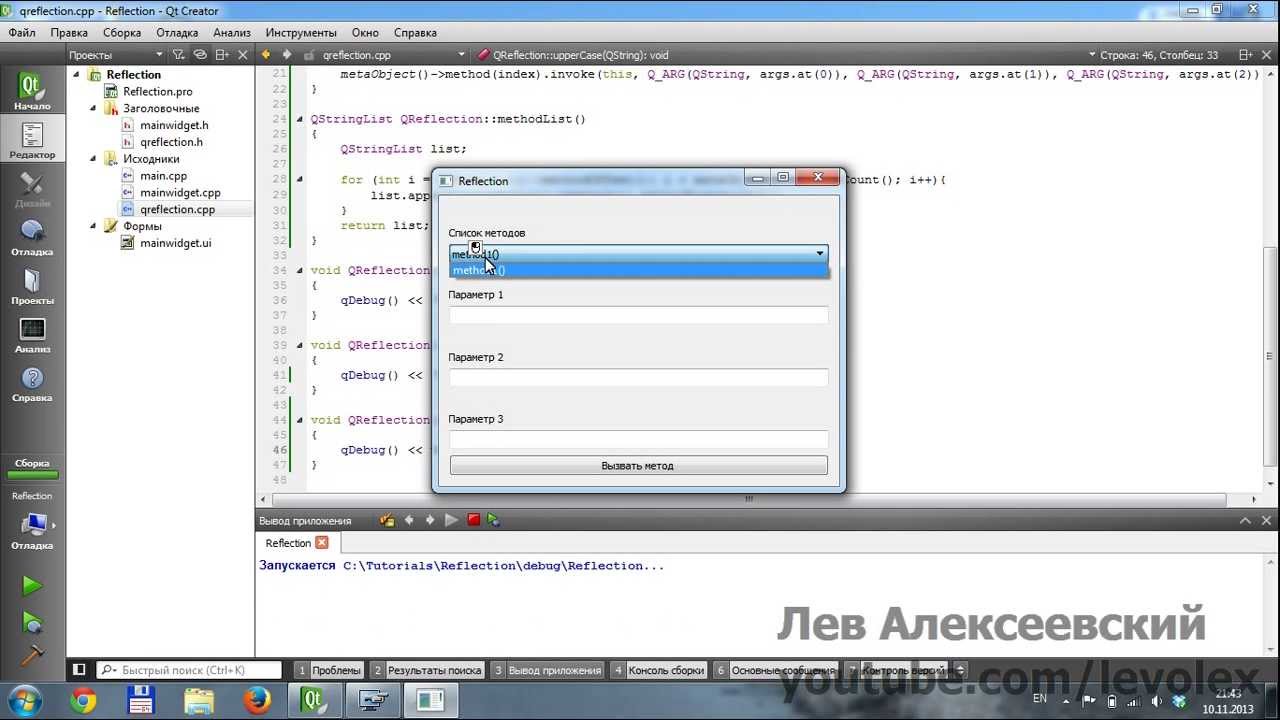Image resolution: width=1280 pixels, height=720 pixels.
Task: Open the Начало welcome mode
Action: coord(32,89)
